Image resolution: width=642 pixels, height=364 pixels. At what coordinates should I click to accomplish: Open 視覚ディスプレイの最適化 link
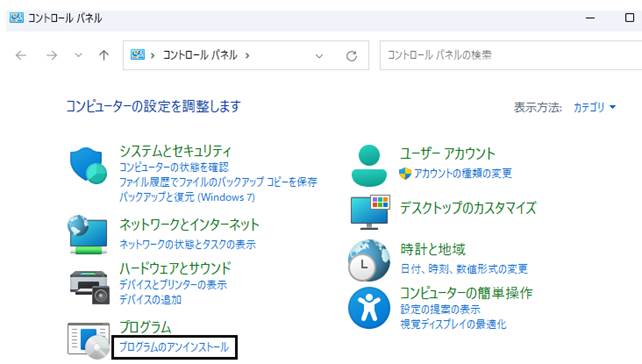453,324
